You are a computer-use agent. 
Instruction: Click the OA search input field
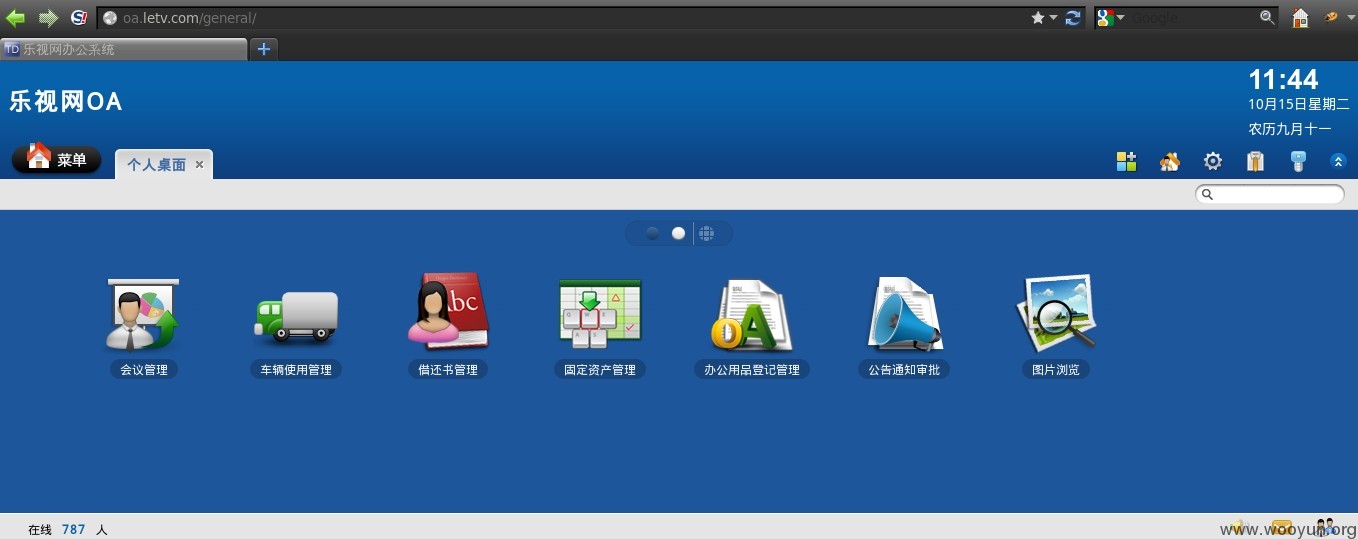tap(1270, 194)
